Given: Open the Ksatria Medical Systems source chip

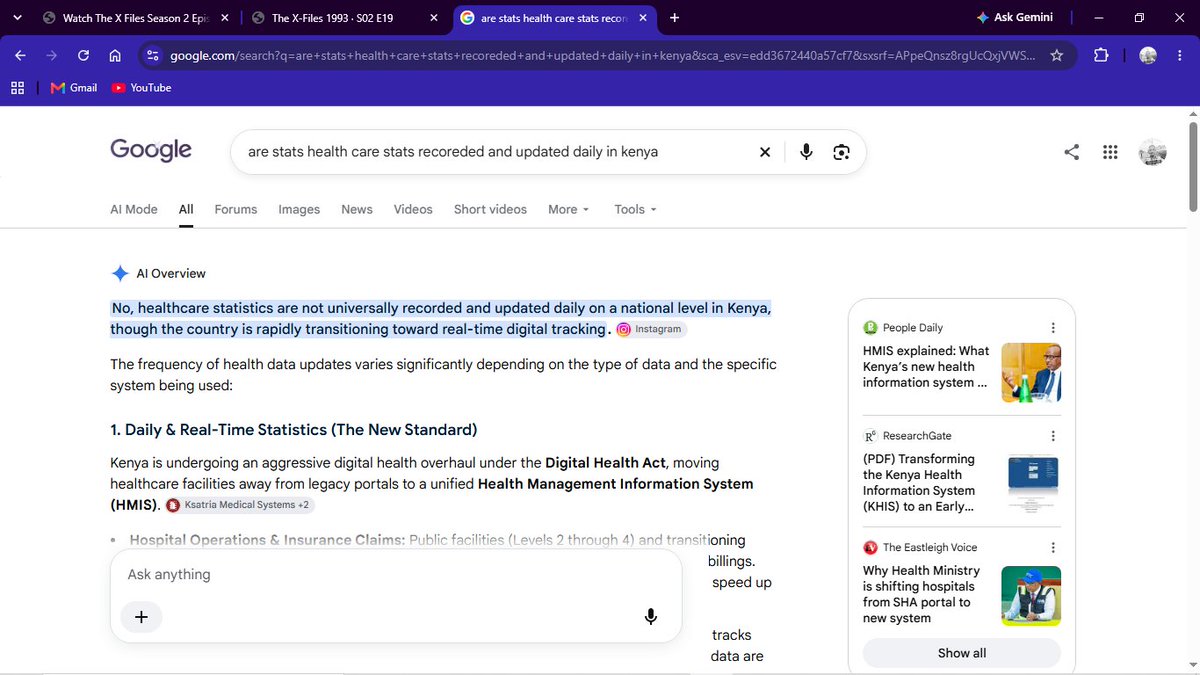Looking at the screenshot, I should pos(240,505).
